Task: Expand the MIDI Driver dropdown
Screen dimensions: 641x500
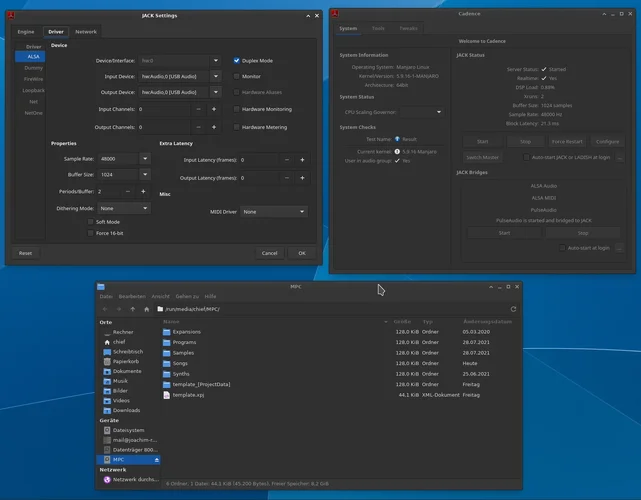Action: 273,212
